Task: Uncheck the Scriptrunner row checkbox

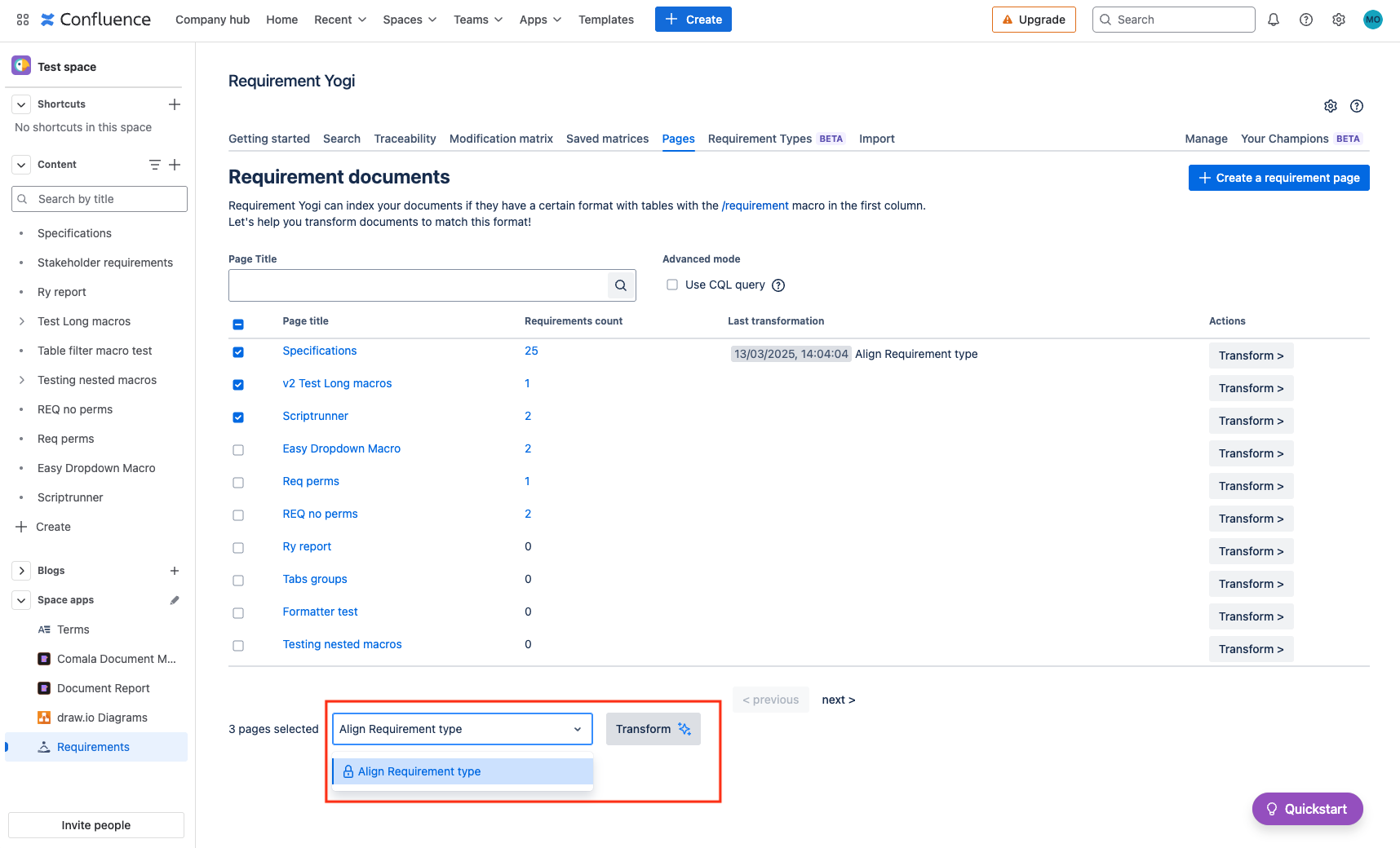Action: tap(238, 417)
